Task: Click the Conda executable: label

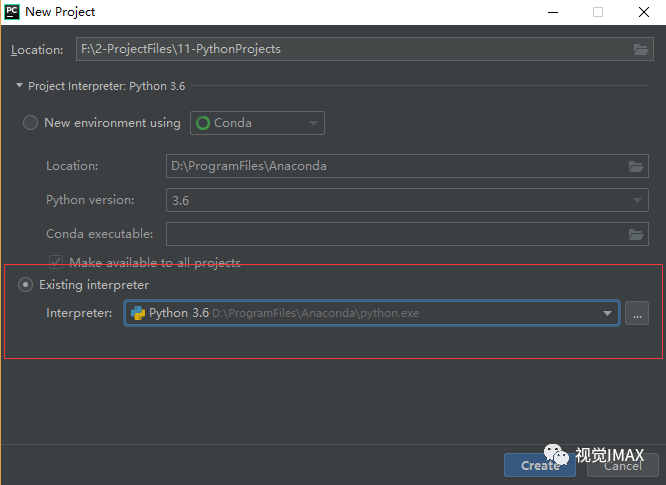Action: tap(99, 234)
